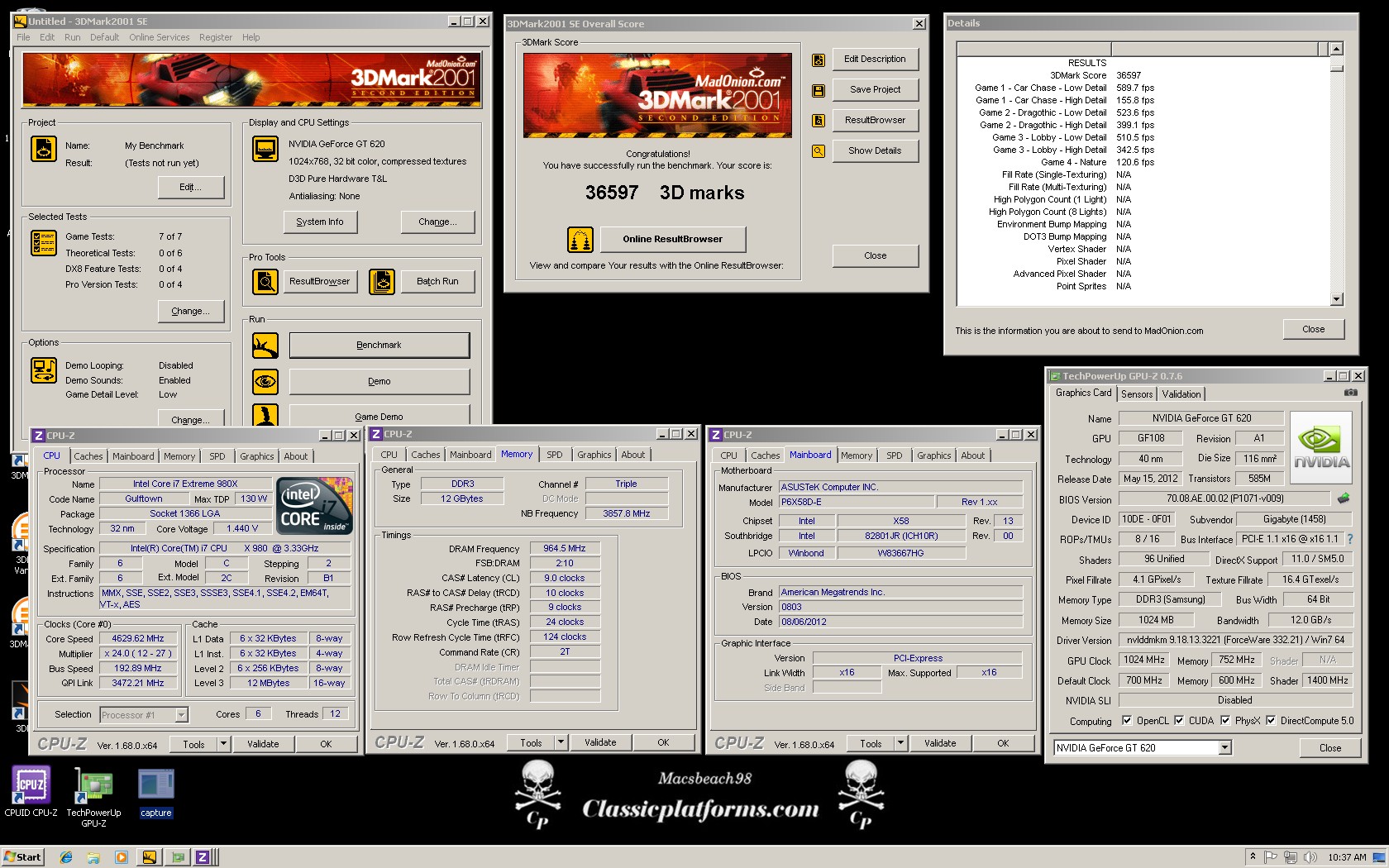The image size is (1389, 868).
Task: Open the File menu in 3DMark2001
Action: 23,37
